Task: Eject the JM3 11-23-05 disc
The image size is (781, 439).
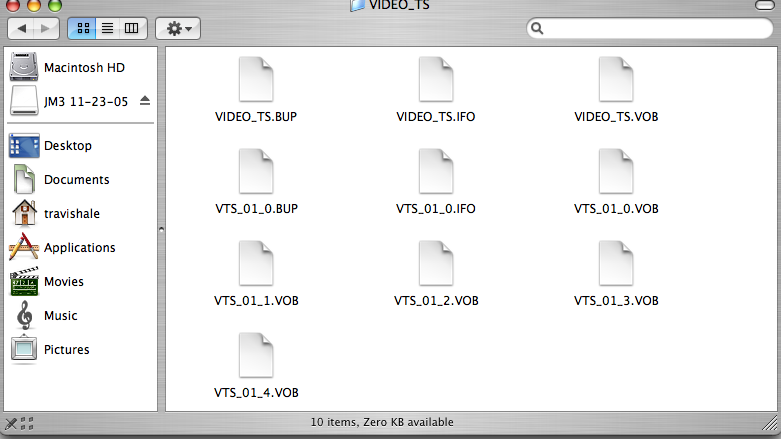Action: pos(145,101)
